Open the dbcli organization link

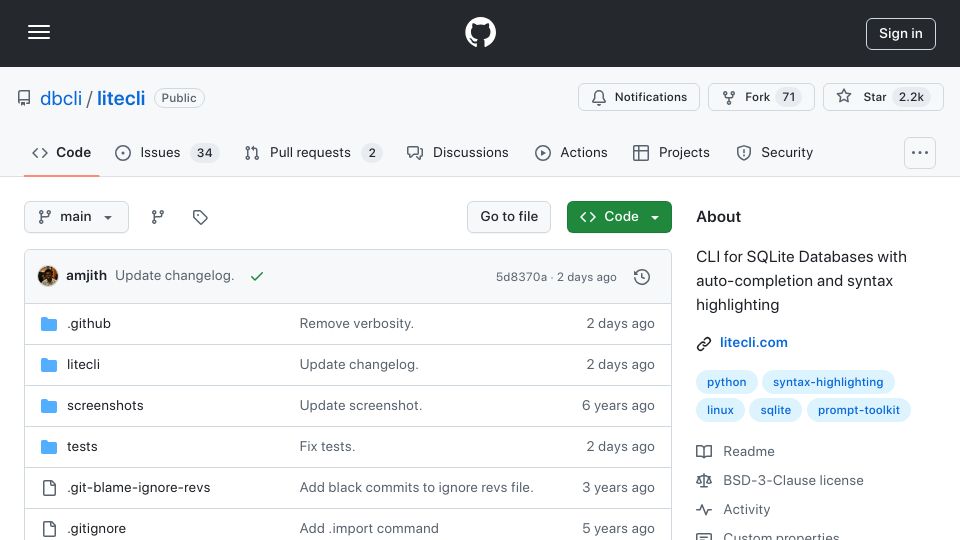[61, 98]
